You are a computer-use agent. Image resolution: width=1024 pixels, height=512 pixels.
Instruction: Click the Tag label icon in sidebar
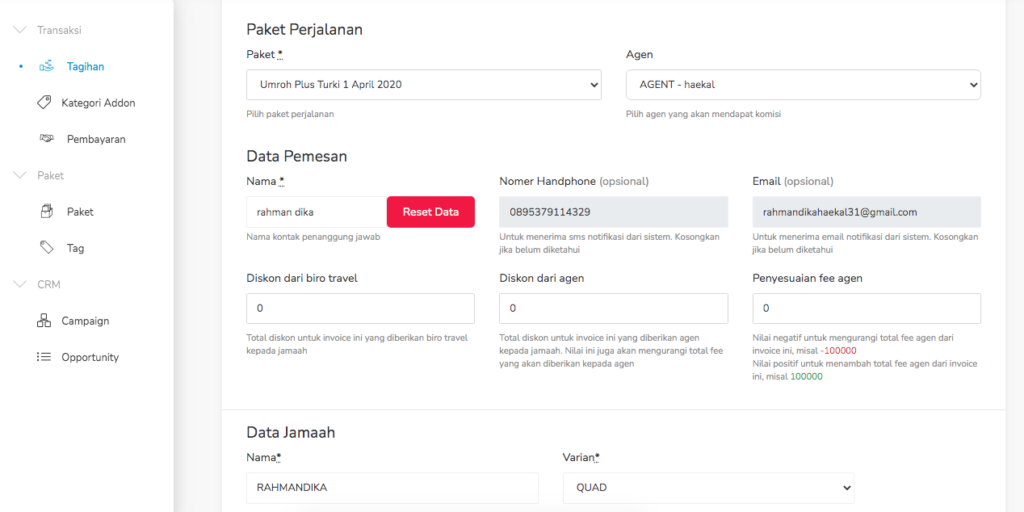[x=46, y=248]
